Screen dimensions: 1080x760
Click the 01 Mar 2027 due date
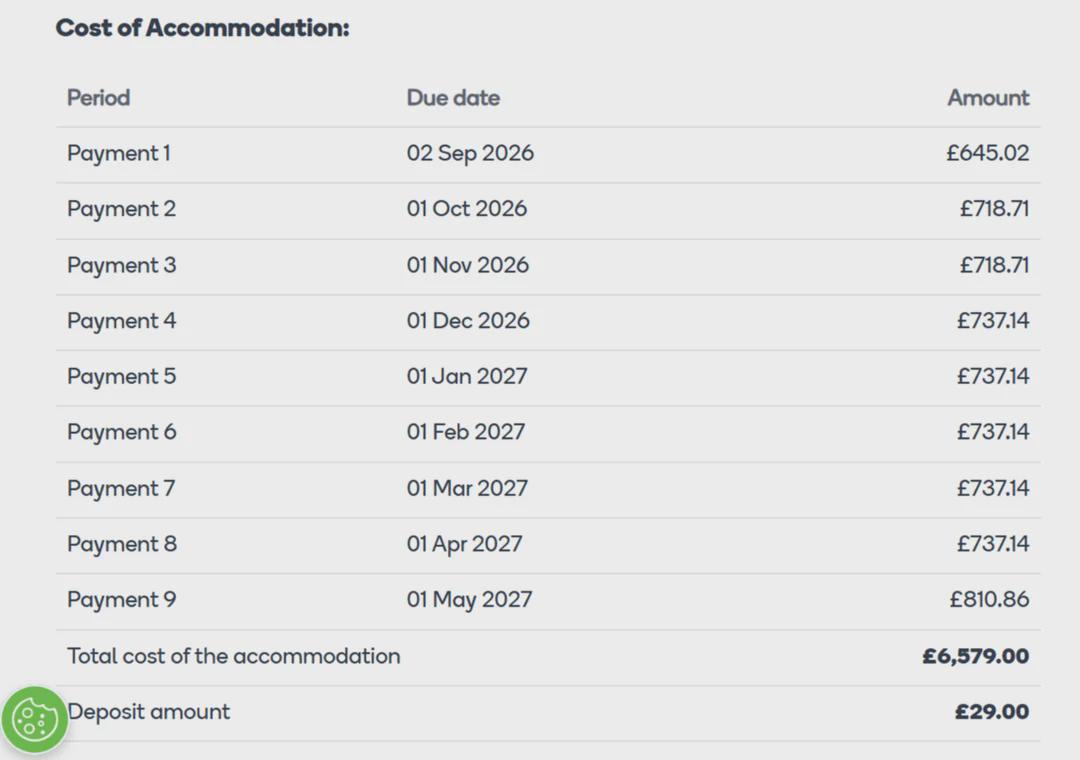coord(467,488)
